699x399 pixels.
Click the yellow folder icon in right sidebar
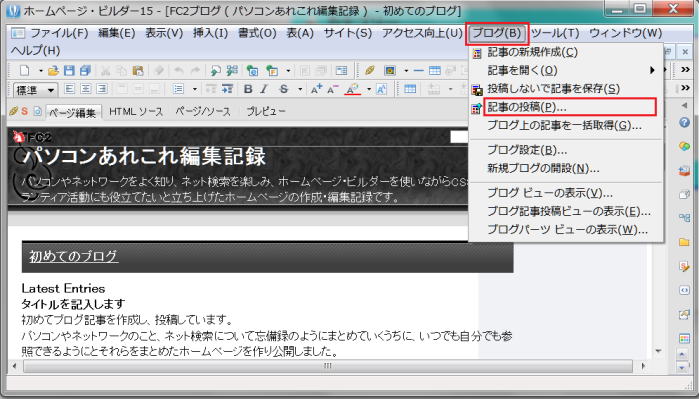pyautogui.click(x=684, y=242)
